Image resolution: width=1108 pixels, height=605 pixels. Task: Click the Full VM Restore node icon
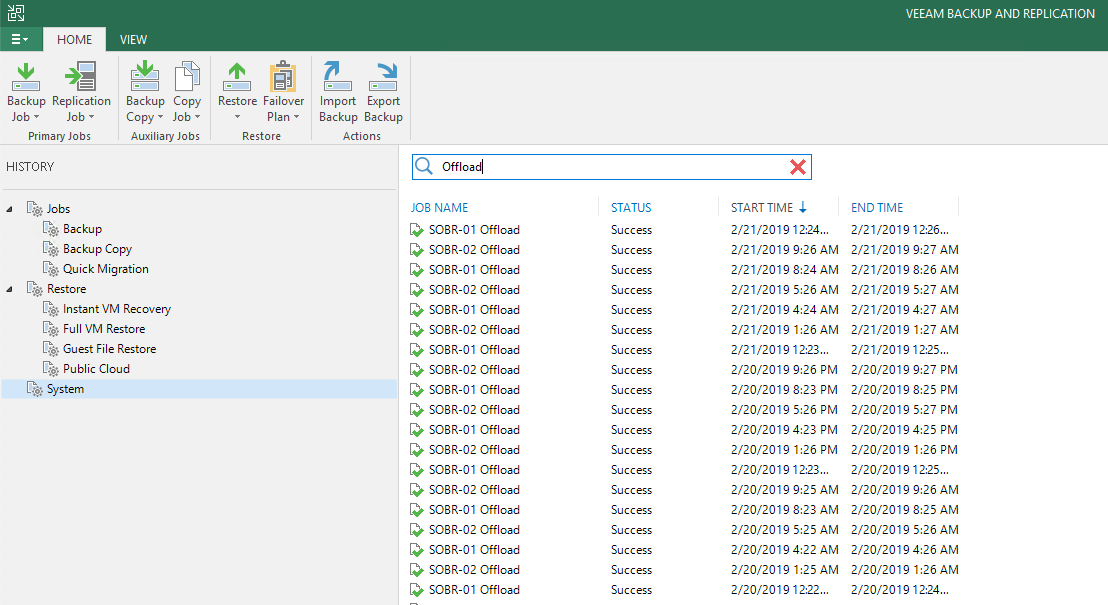pyautogui.click(x=51, y=329)
